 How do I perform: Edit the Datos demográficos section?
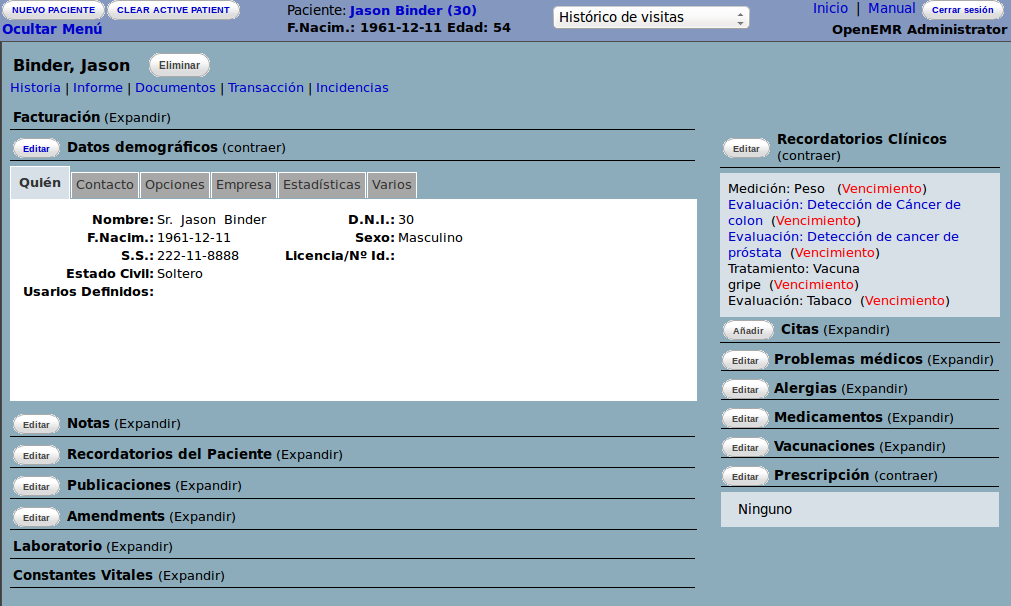click(x=36, y=148)
